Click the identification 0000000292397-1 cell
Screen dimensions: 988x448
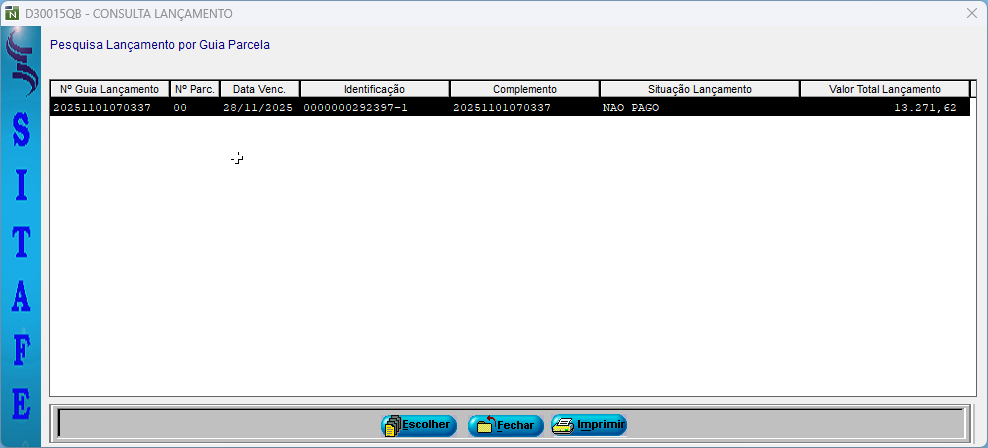[x=355, y=107]
